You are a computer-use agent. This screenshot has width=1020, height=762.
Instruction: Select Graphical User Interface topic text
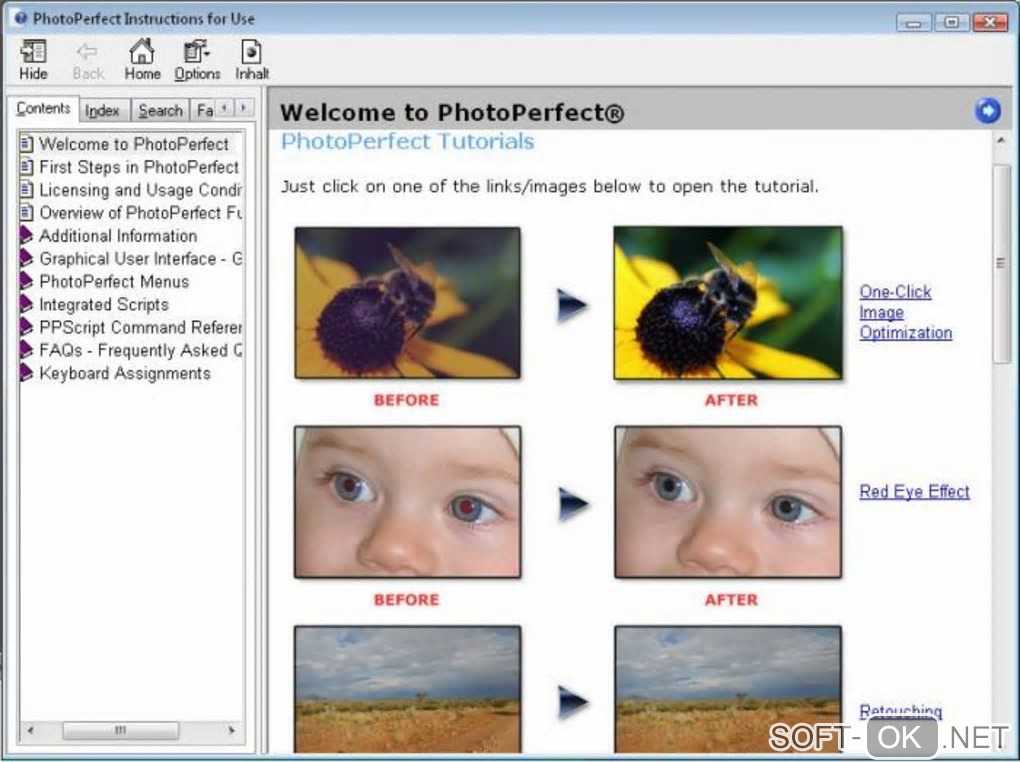coord(141,258)
